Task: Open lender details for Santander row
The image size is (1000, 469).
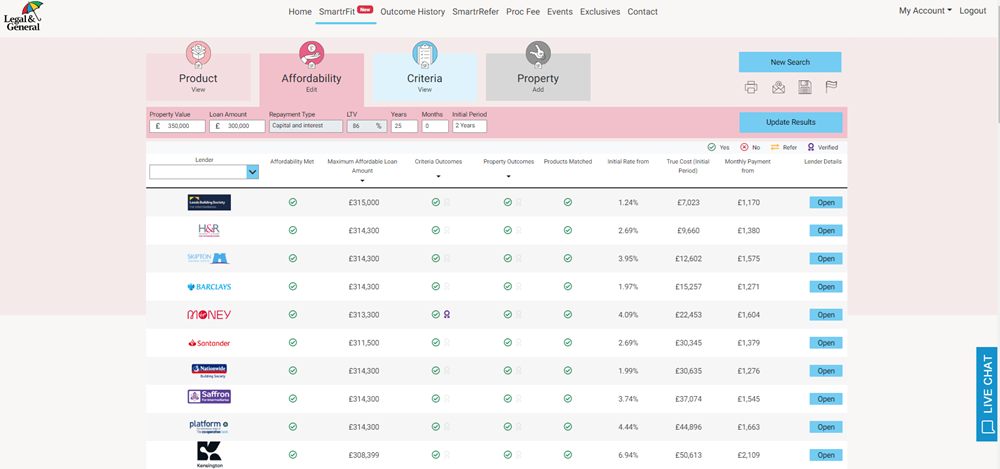Action: [826, 343]
